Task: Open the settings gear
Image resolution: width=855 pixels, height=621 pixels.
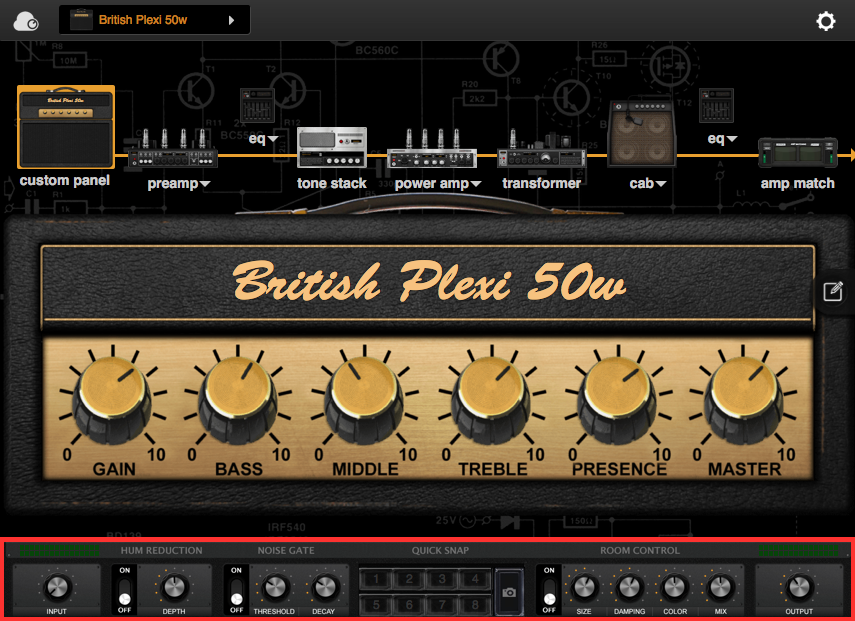Action: point(826,21)
